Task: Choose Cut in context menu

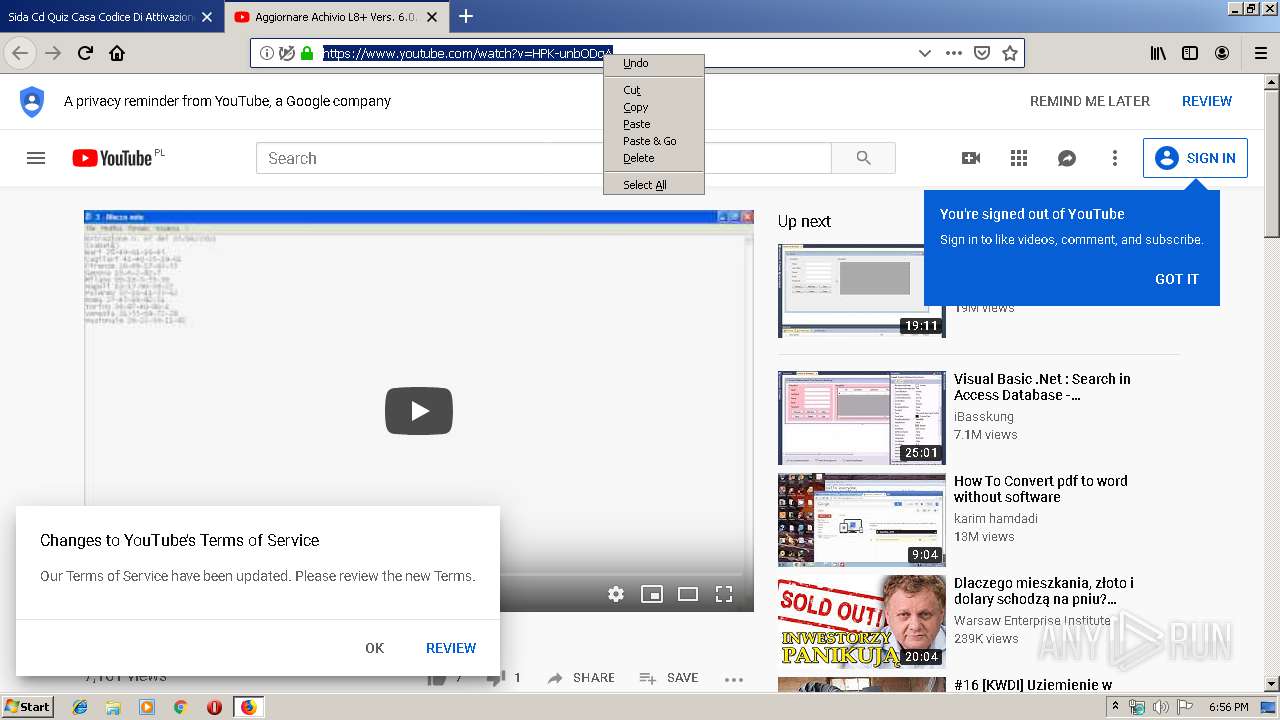Action: click(x=654, y=90)
